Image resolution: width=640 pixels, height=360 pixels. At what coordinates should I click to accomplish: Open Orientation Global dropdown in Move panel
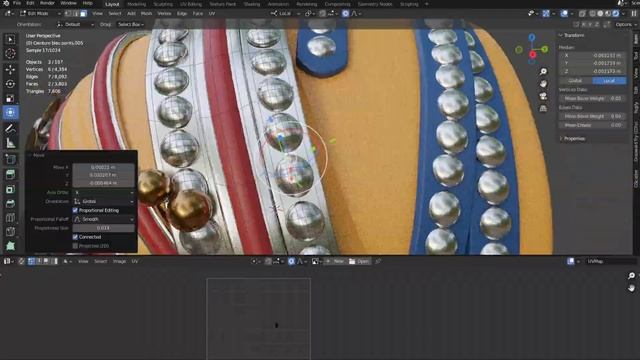104,201
